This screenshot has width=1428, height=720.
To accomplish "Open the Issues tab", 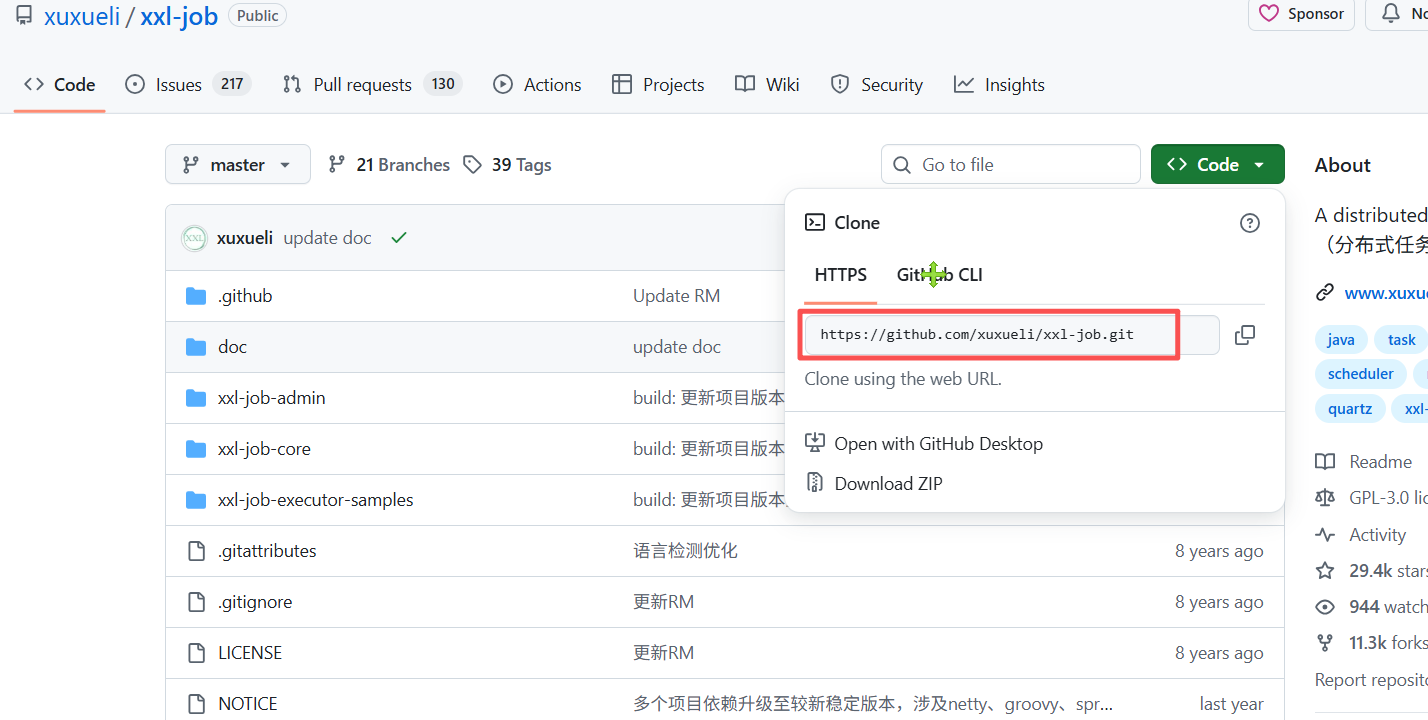I will [188, 85].
